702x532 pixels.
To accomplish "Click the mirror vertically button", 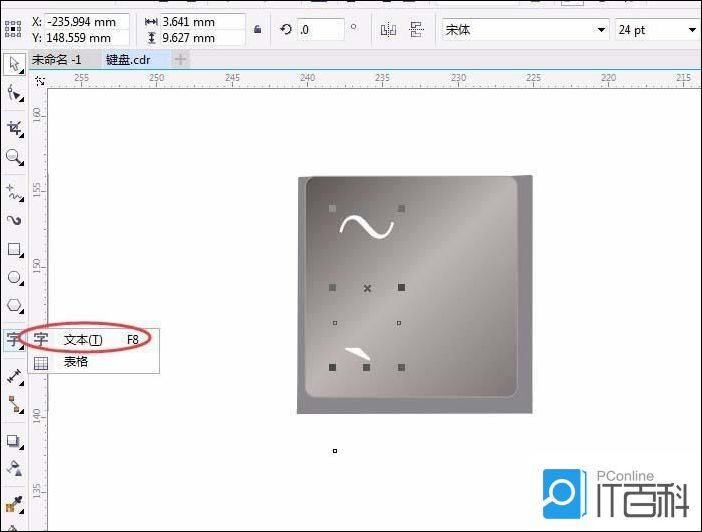I will pos(417,30).
